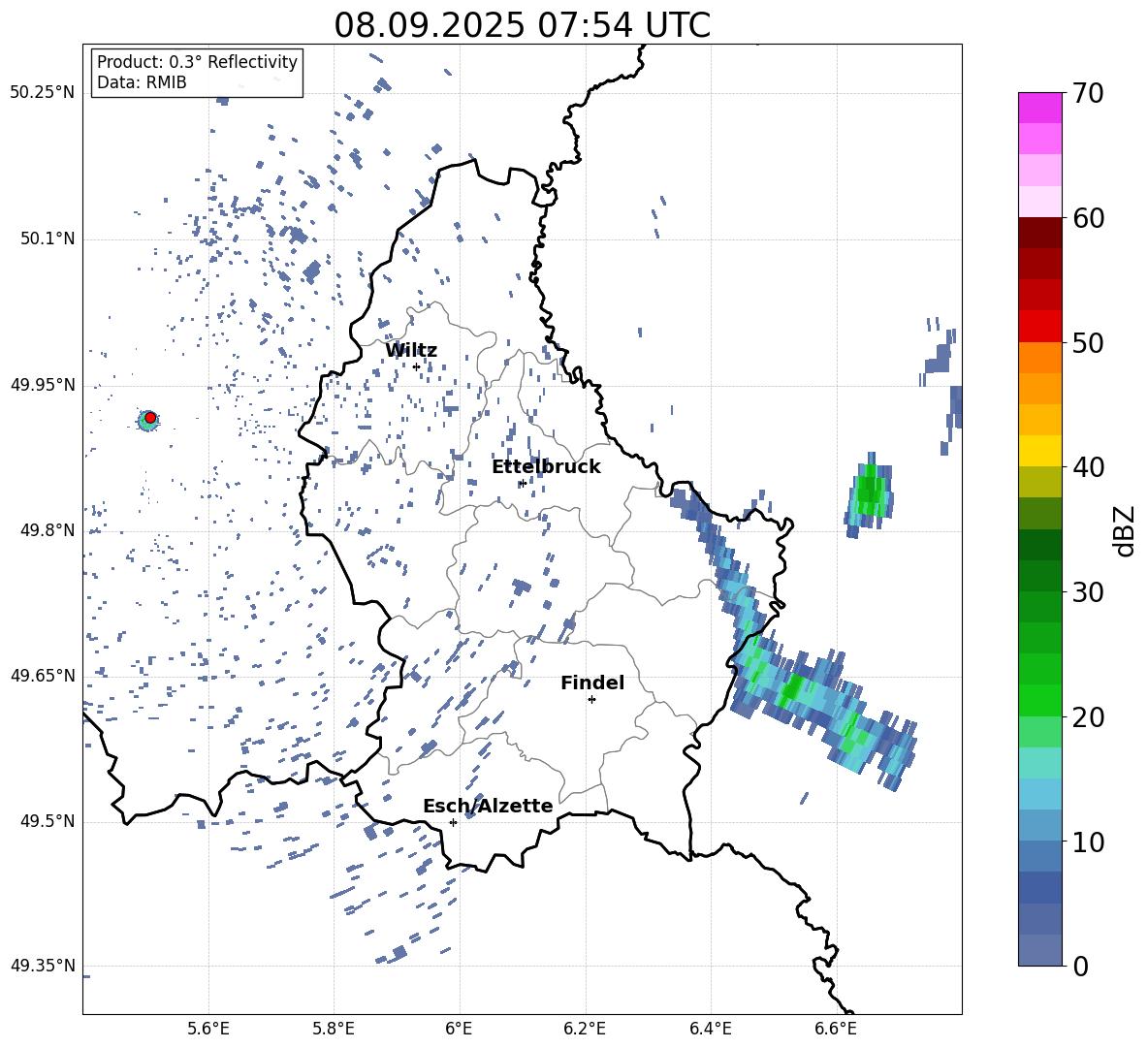Click the 49.95°N latitude tick label
This screenshot has width=1148, height=1048.
pos(43,385)
